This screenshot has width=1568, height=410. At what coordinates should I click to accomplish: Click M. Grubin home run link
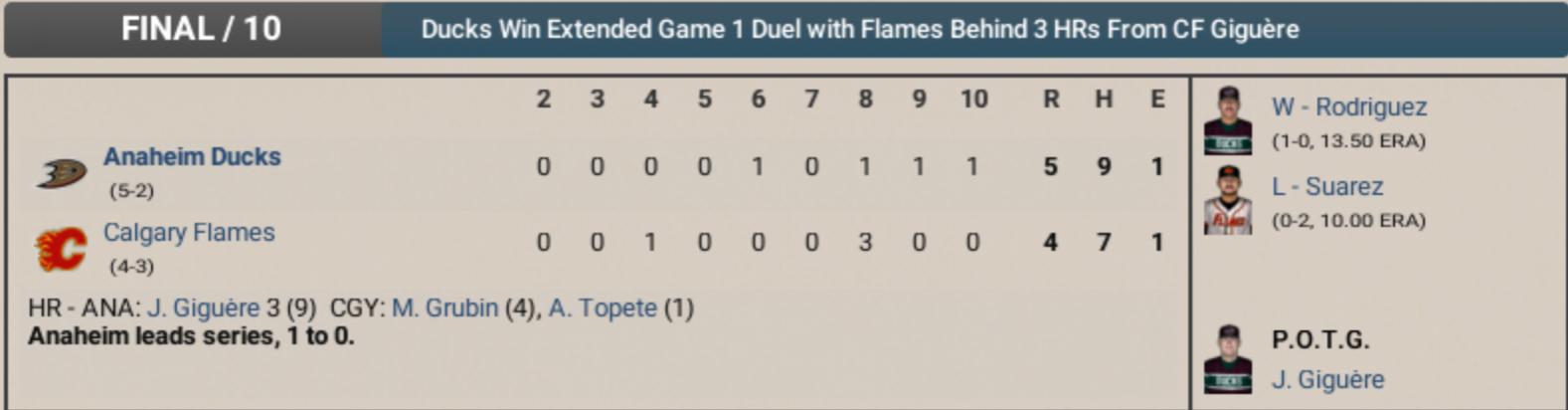(444, 308)
